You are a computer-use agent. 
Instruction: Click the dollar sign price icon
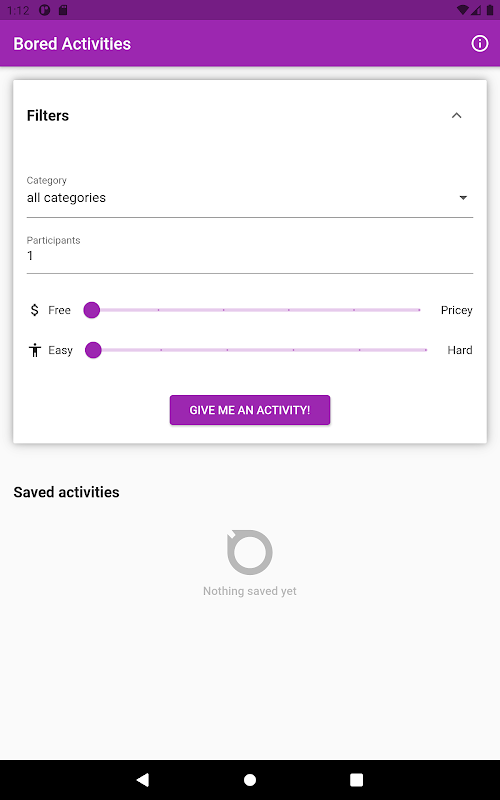pos(35,310)
